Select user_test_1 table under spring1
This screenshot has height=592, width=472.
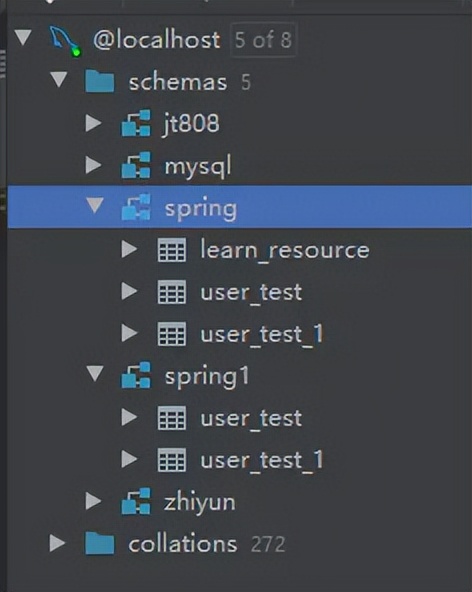[262, 461]
